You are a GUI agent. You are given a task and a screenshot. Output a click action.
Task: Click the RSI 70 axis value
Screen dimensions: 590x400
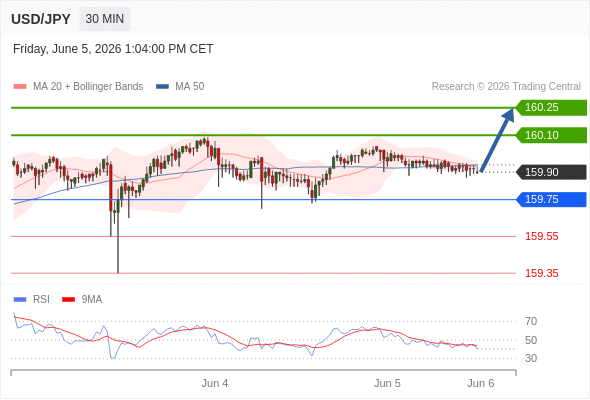point(531,321)
